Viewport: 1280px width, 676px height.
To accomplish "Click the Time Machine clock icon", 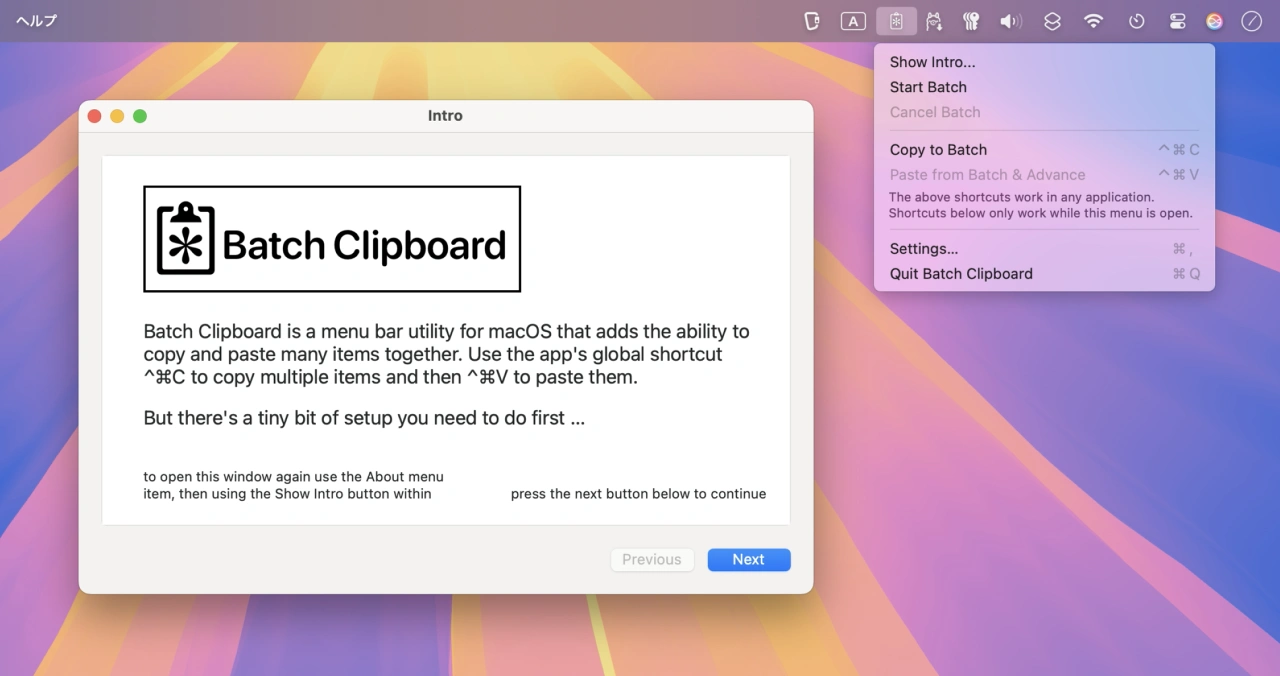I will point(1136,21).
